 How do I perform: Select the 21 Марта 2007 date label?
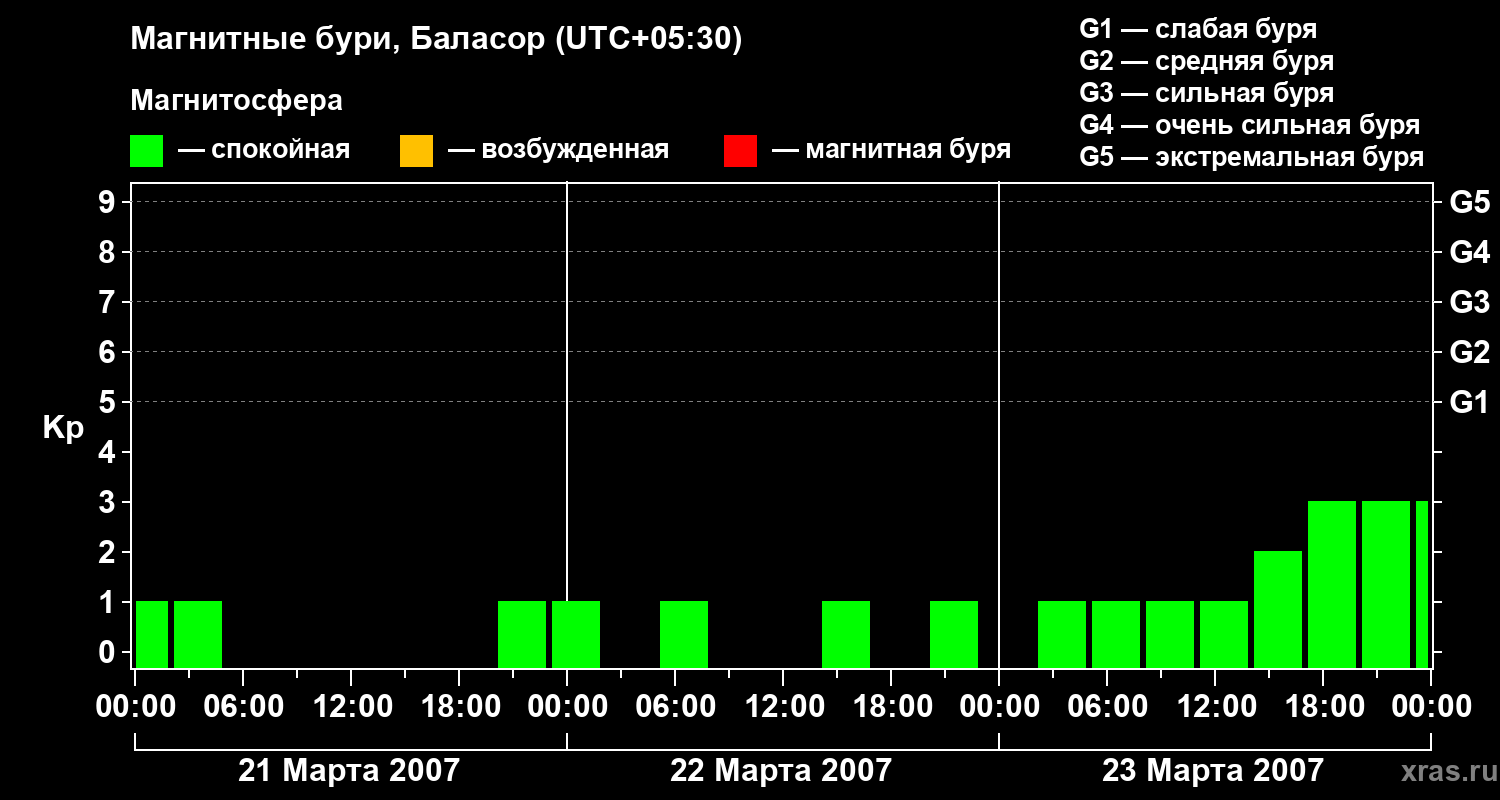349,771
